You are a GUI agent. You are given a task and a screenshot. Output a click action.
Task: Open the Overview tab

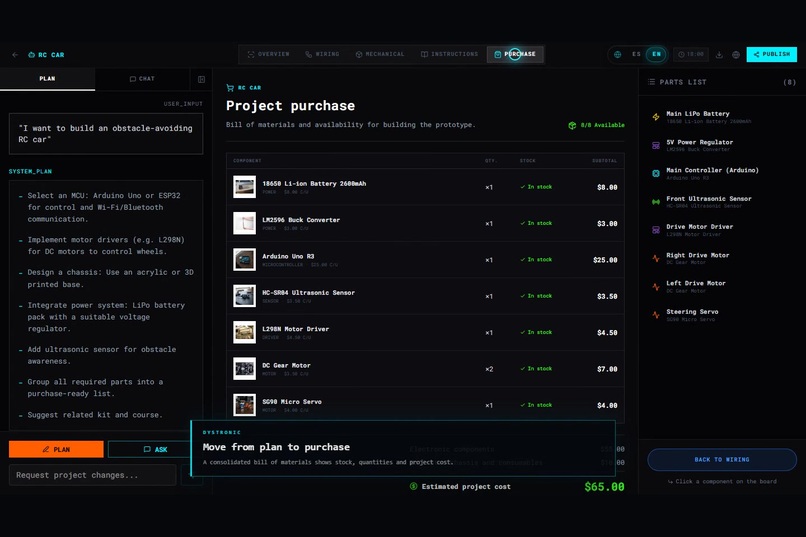[268, 54]
